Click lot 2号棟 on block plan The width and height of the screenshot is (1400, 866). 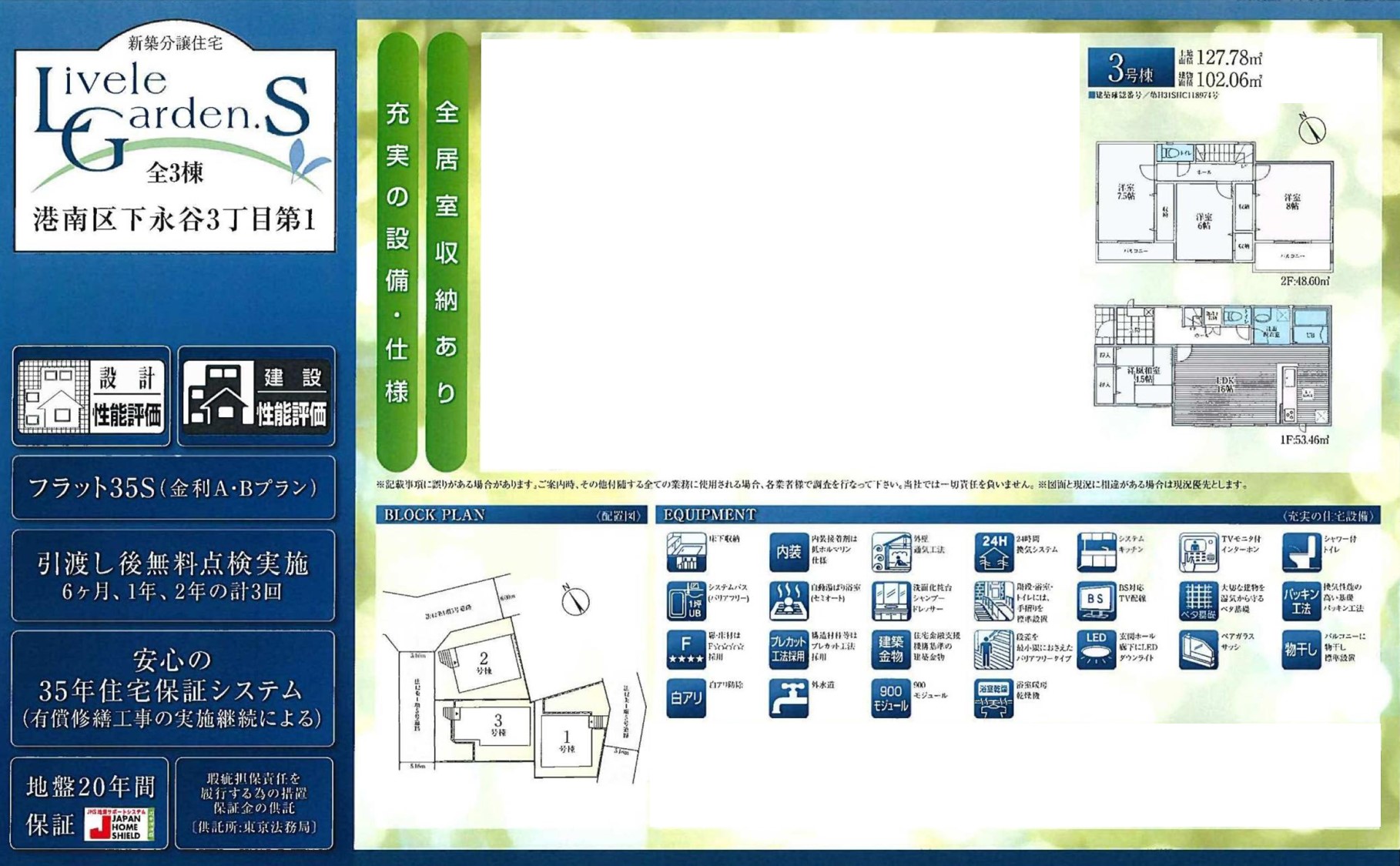tap(484, 662)
